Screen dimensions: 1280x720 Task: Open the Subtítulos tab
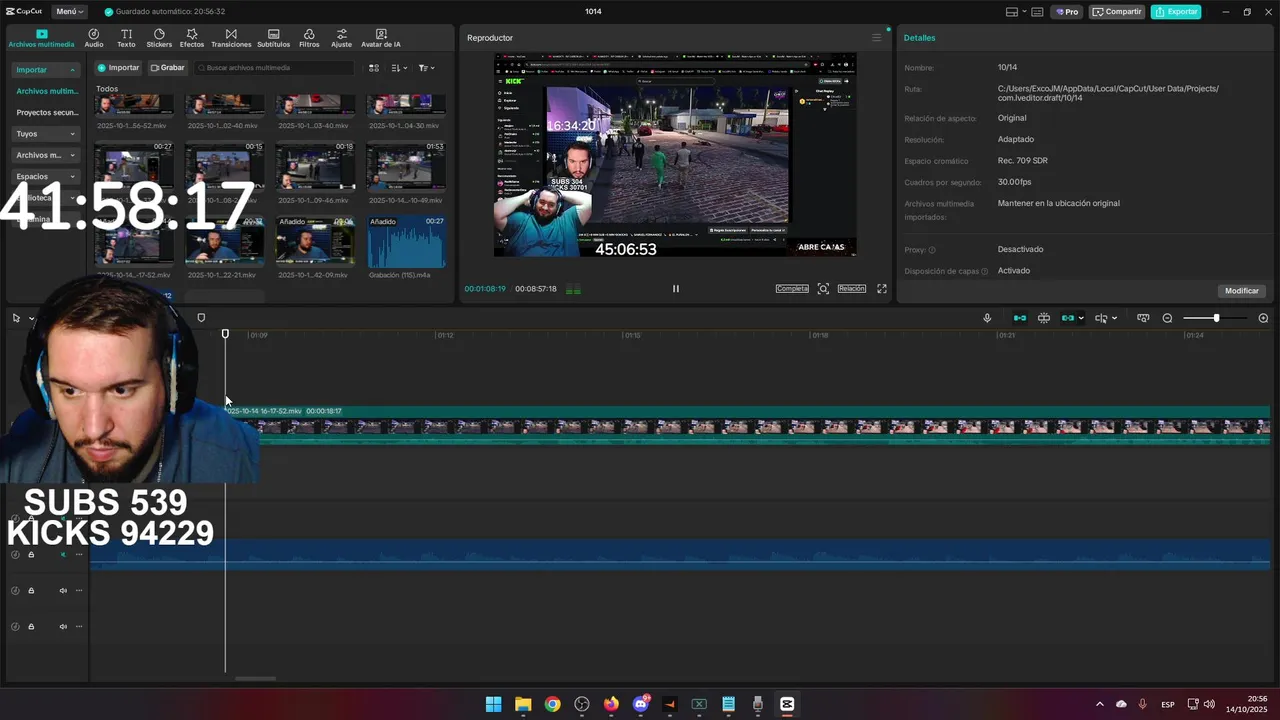pos(273,38)
